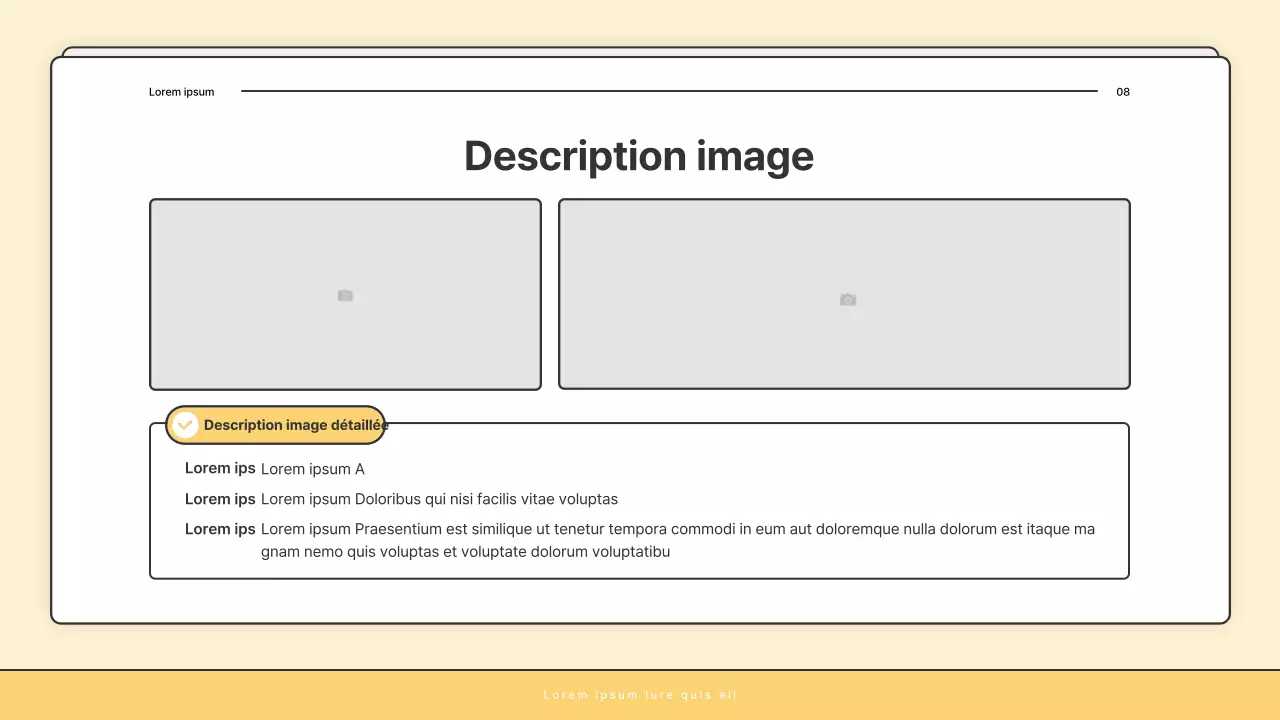Viewport: 1280px width, 720px height.
Task: Click the page number 08
Action: point(1123,92)
